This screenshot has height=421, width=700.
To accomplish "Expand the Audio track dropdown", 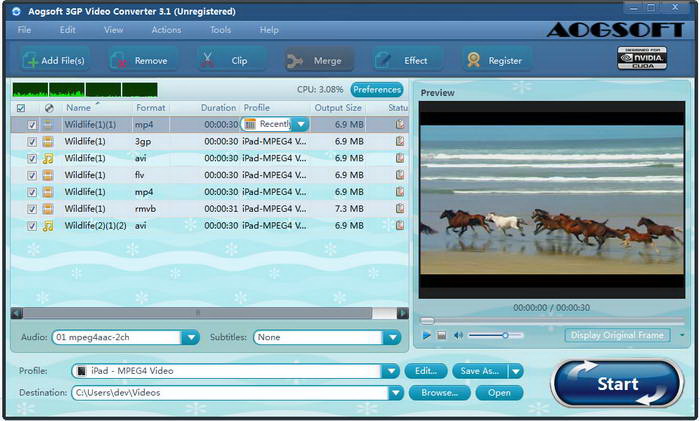I will point(191,338).
